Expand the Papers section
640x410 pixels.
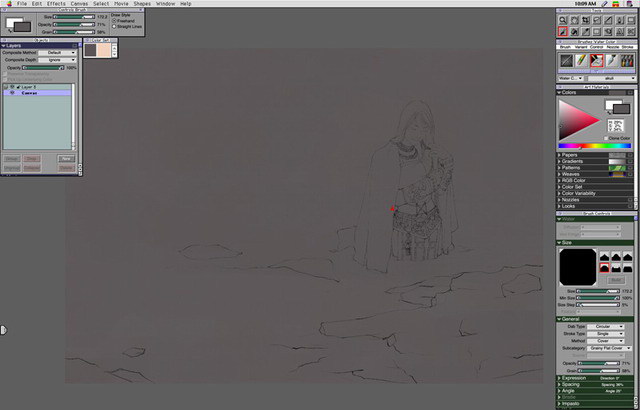click(559, 155)
